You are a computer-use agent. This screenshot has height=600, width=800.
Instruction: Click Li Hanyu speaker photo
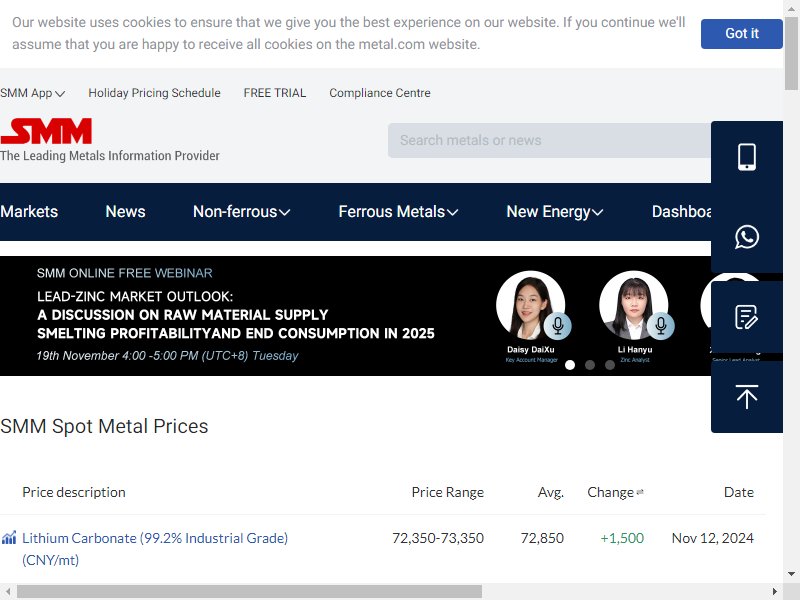pos(634,305)
